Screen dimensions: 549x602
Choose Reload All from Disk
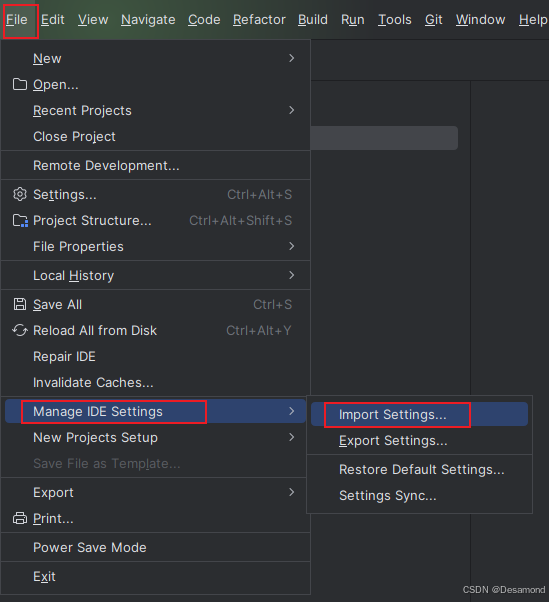coord(155,331)
